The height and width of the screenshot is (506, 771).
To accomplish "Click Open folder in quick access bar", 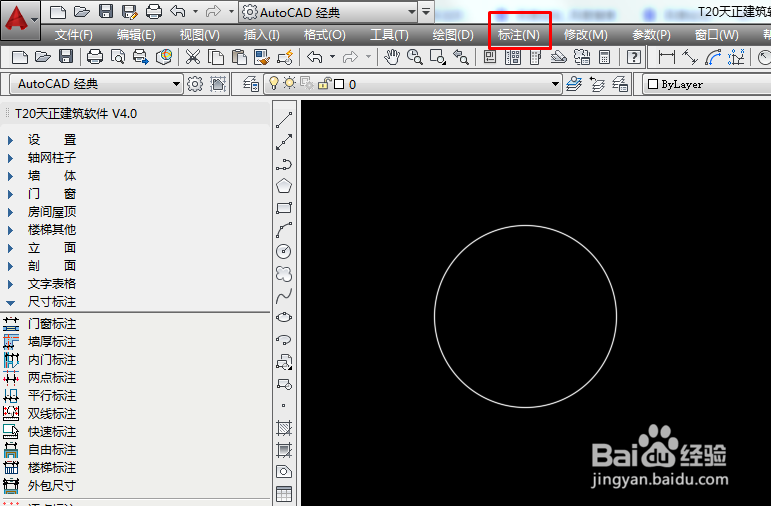I will pyautogui.click(x=82, y=12).
